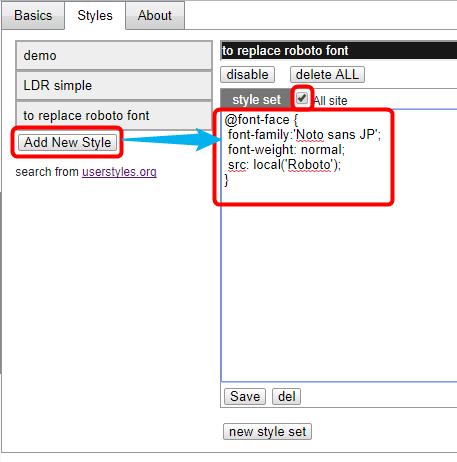The image size is (457, 462).
Task: Select the Styles tab
Action: [95, 16]
